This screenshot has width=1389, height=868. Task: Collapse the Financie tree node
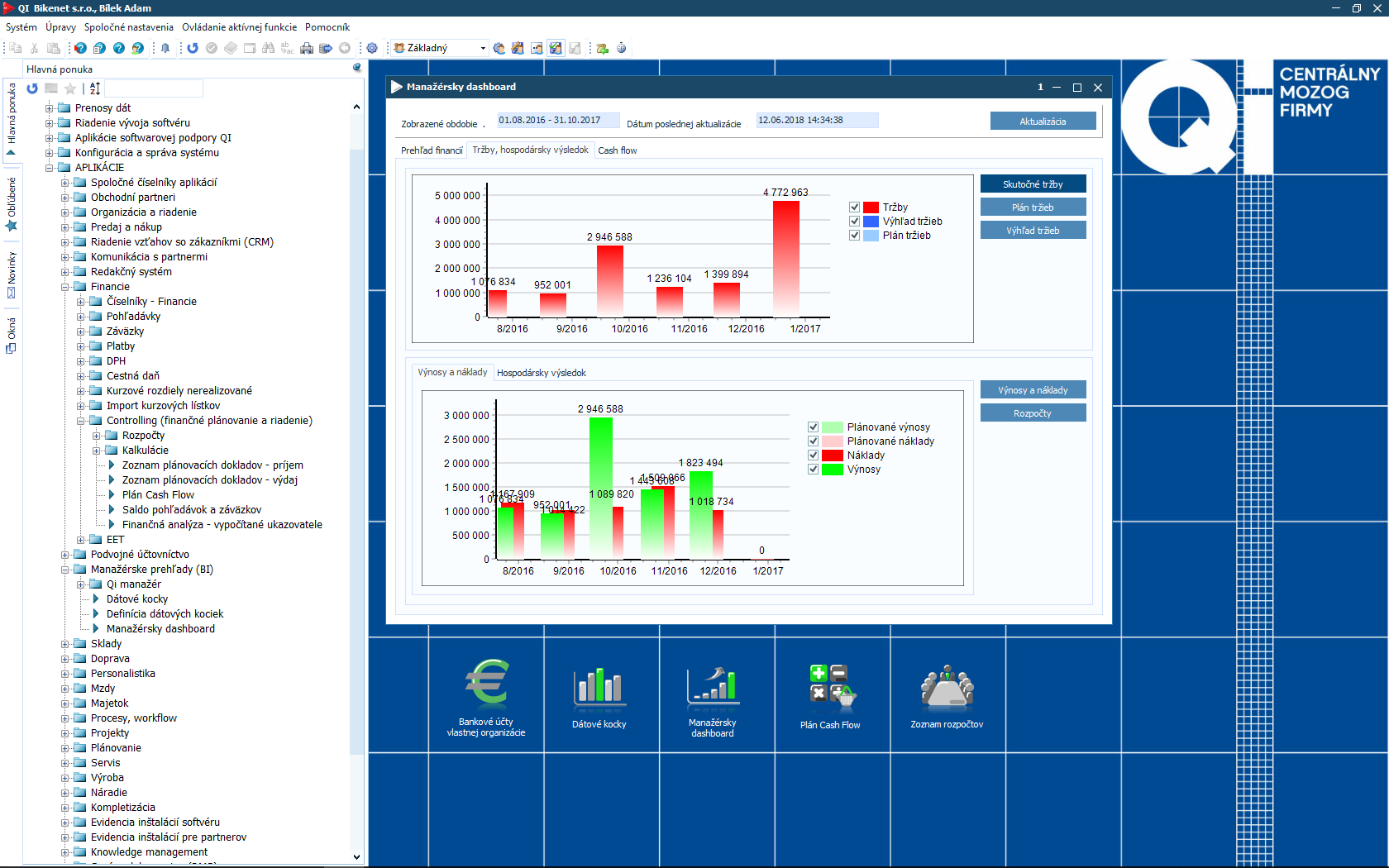pos(65,287)
